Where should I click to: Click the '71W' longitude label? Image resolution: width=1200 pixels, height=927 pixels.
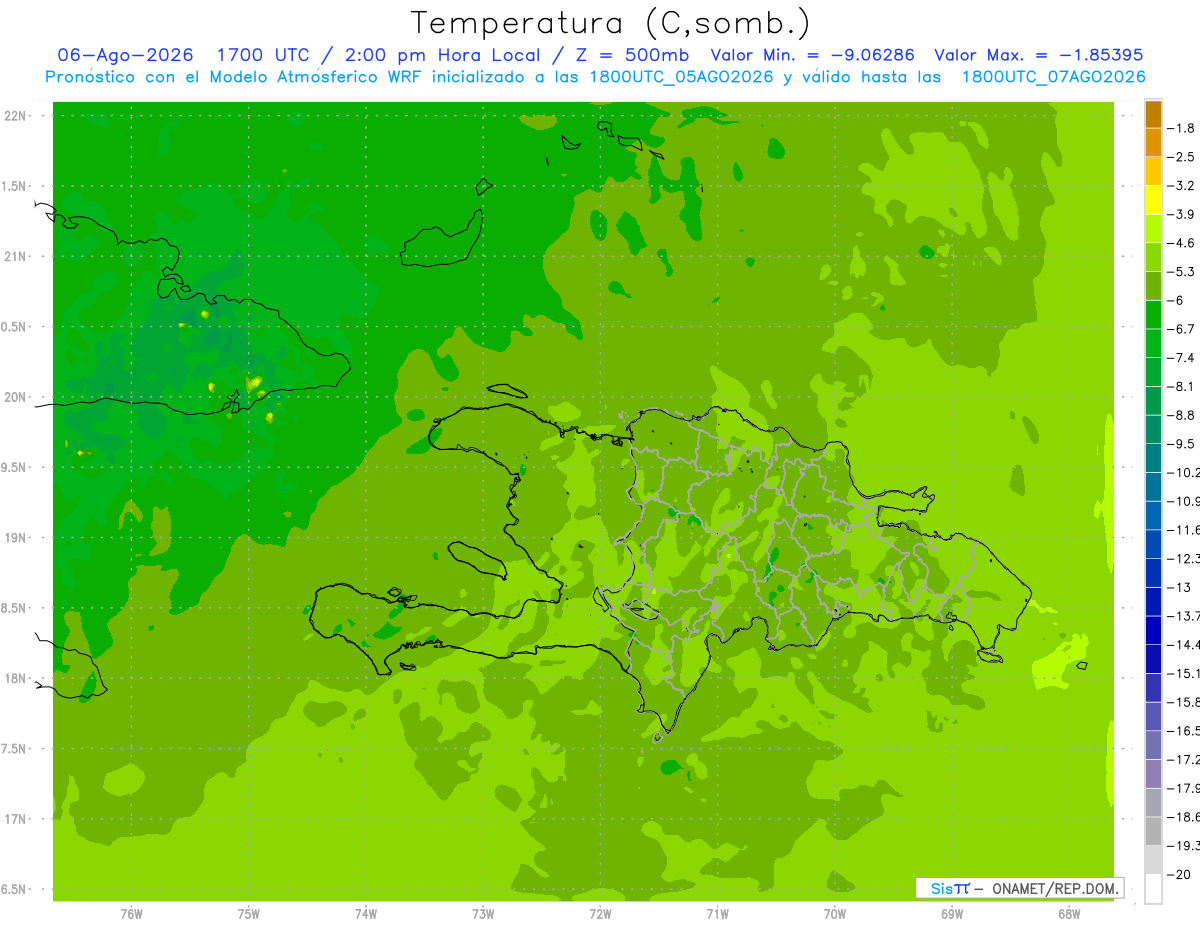[717, 914]
